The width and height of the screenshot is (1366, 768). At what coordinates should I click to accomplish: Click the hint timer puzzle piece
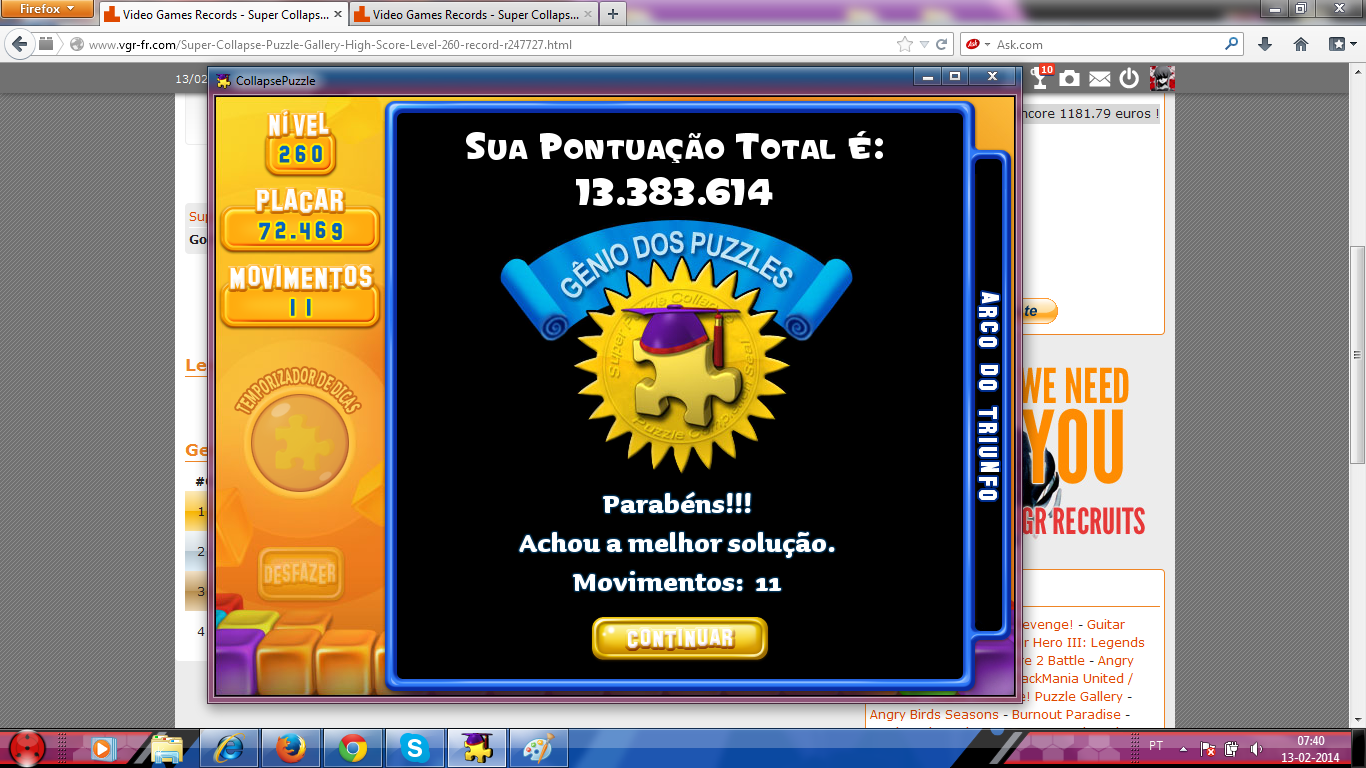point(299,442)
